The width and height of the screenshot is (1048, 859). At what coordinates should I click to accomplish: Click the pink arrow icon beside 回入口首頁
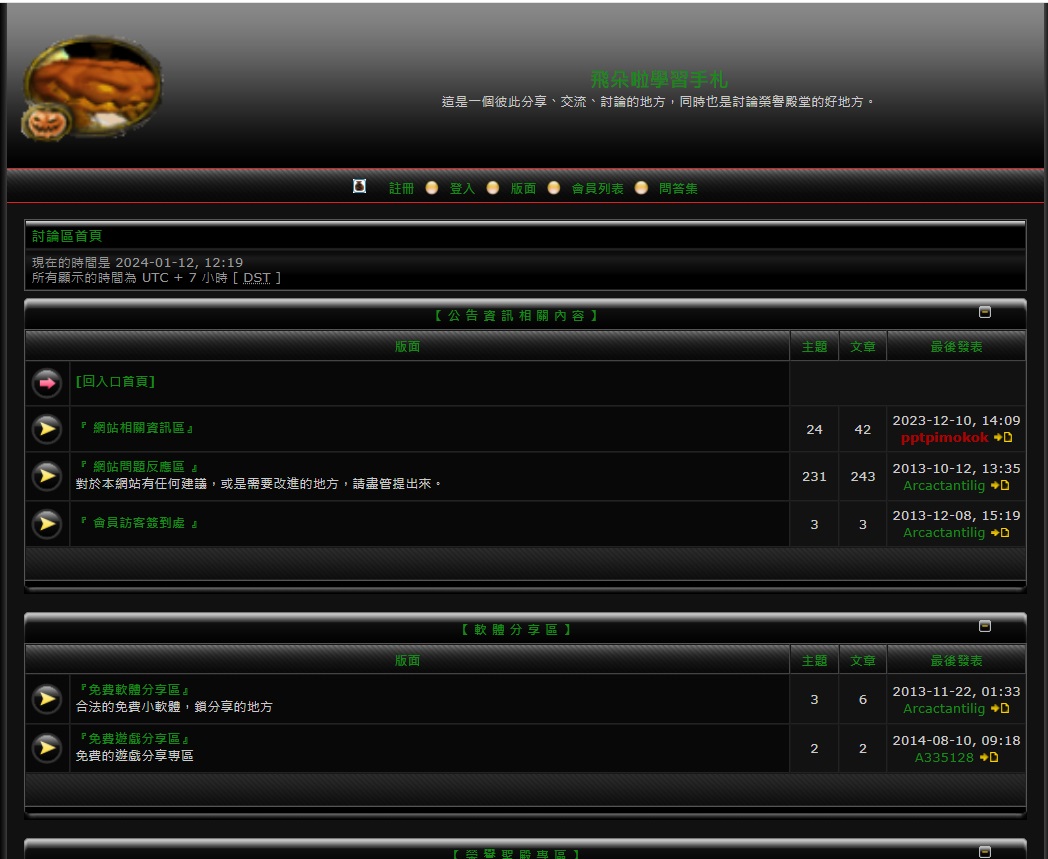pyautogui.click(x=47, y=383)
